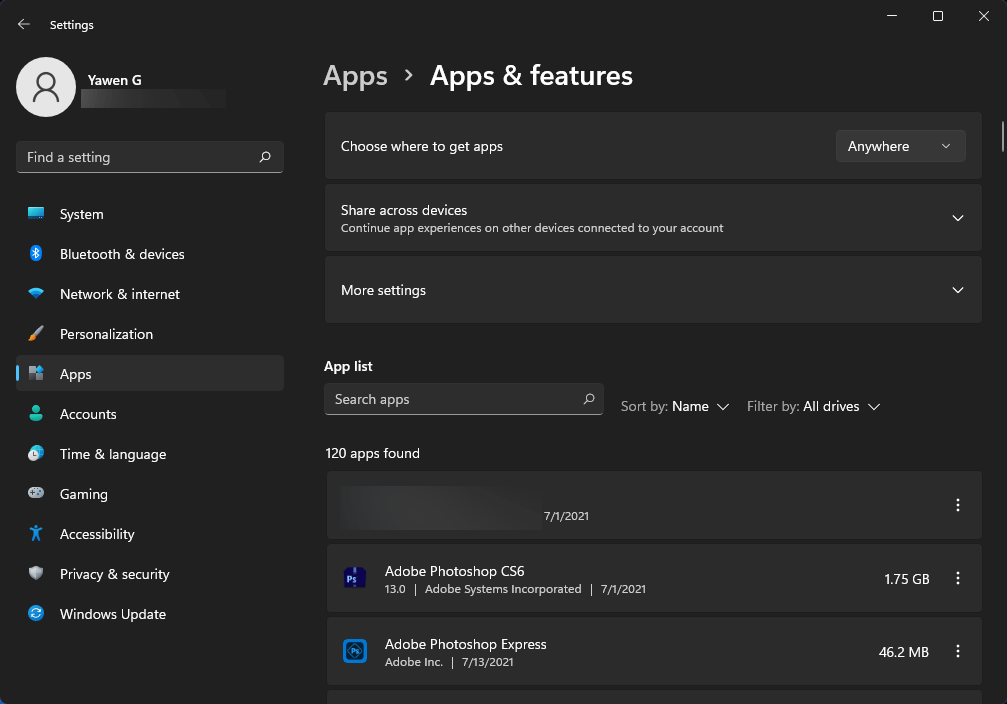
Task: Open Privacy & security settings
Action: pos(150,574)
